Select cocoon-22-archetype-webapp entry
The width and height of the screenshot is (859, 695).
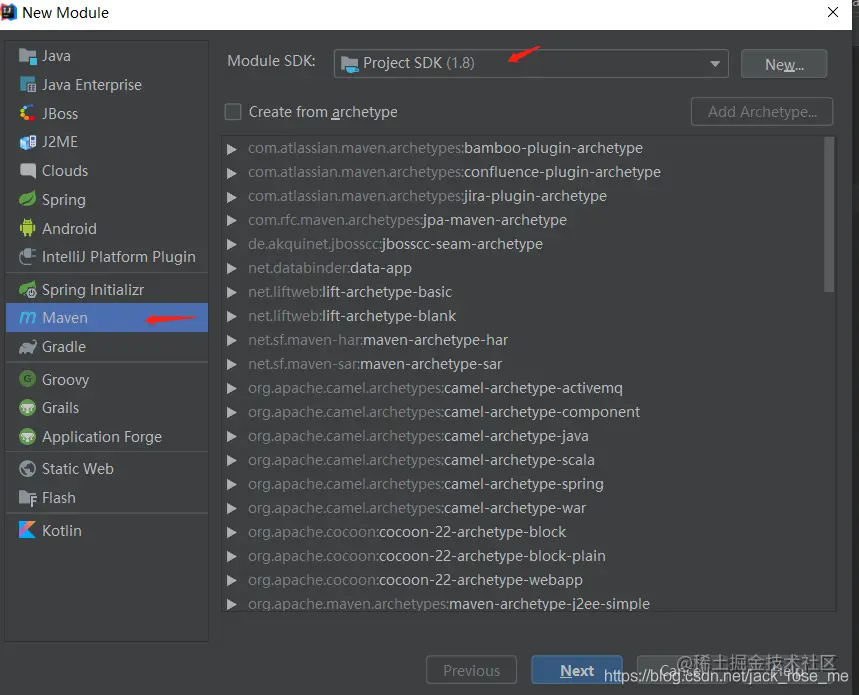pos(415,580)
